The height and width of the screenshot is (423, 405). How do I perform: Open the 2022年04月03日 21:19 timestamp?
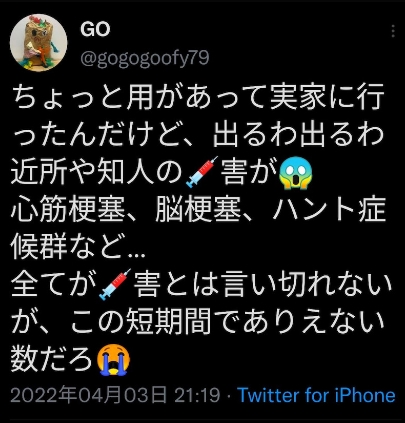click(x=115, y=395)
